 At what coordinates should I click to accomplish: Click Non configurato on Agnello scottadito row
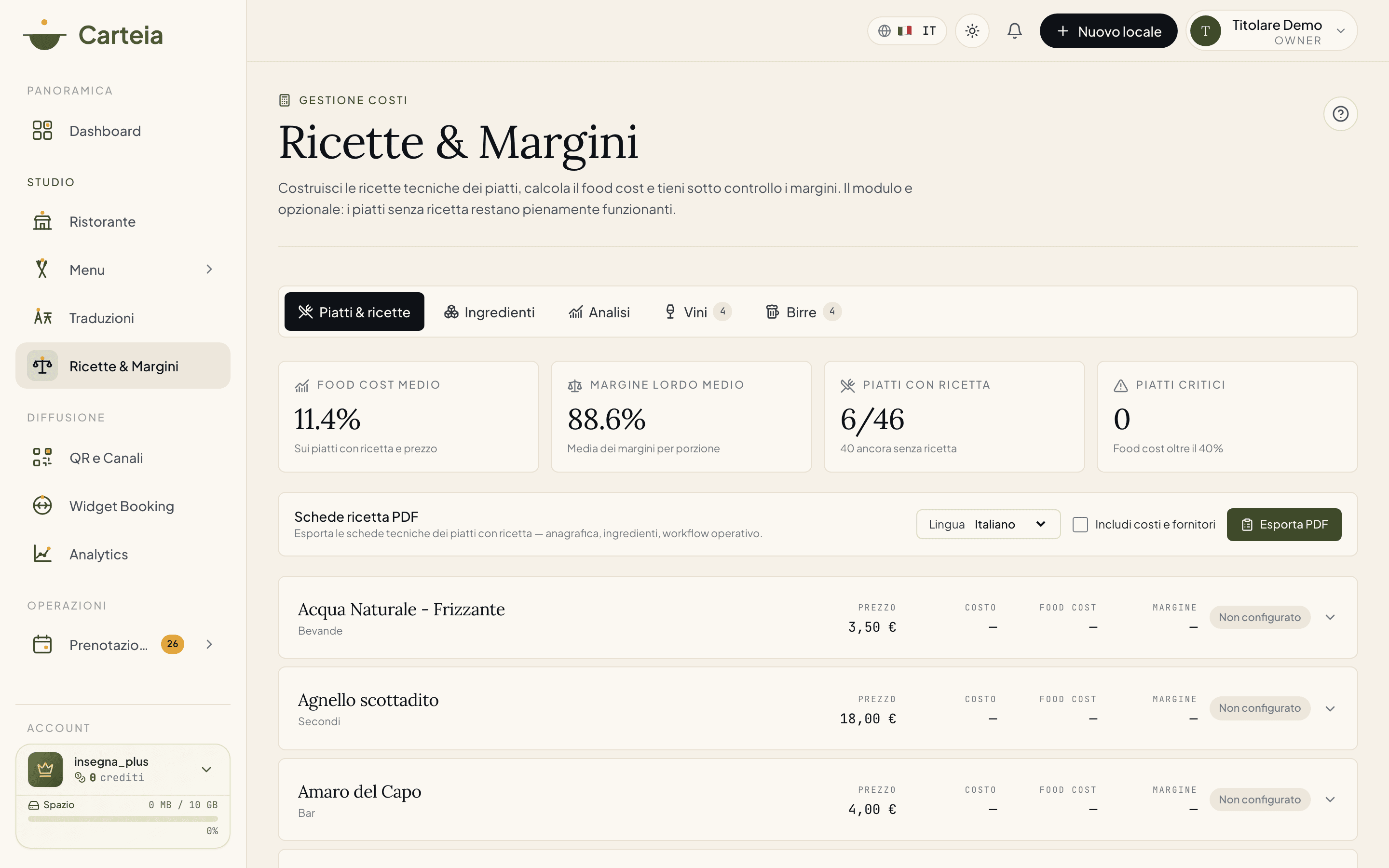coord(1259,708)
